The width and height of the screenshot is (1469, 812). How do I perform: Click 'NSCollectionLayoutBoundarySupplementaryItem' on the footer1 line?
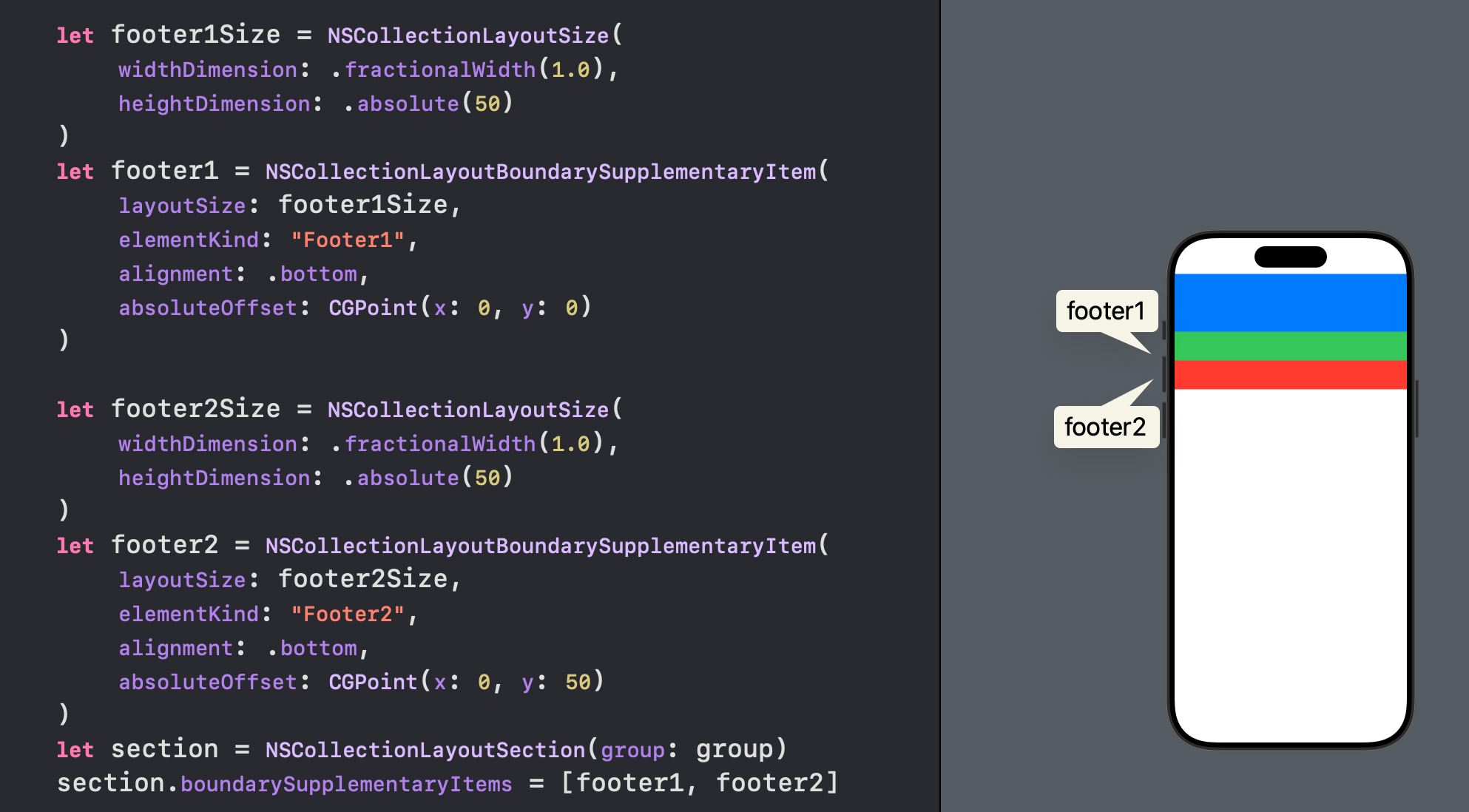tap(541, 172)
